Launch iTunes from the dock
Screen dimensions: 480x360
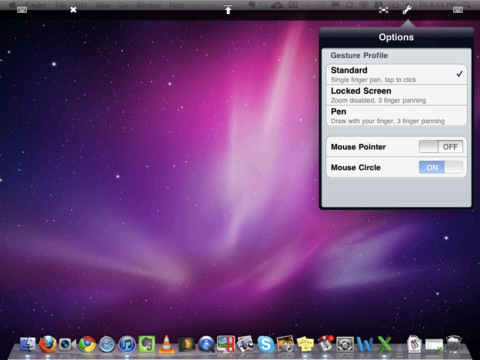[x=127, y=344]
